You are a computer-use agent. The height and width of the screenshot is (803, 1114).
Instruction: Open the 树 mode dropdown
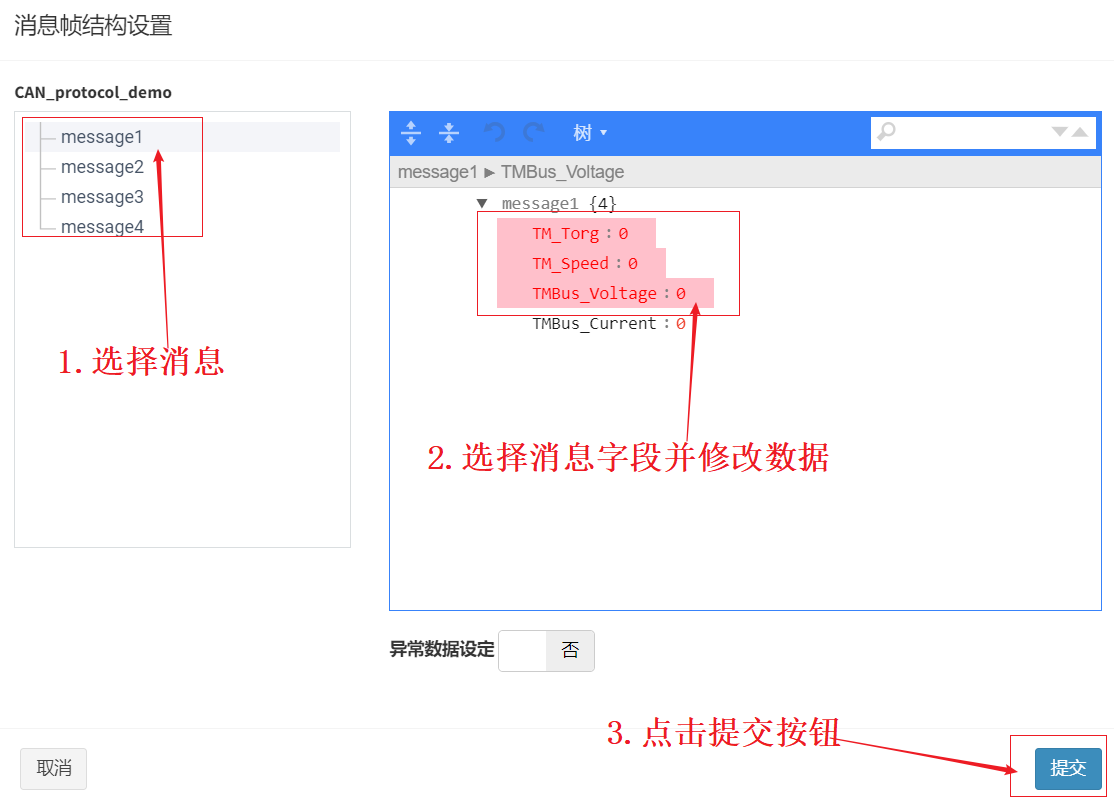(x=590, y=133)
